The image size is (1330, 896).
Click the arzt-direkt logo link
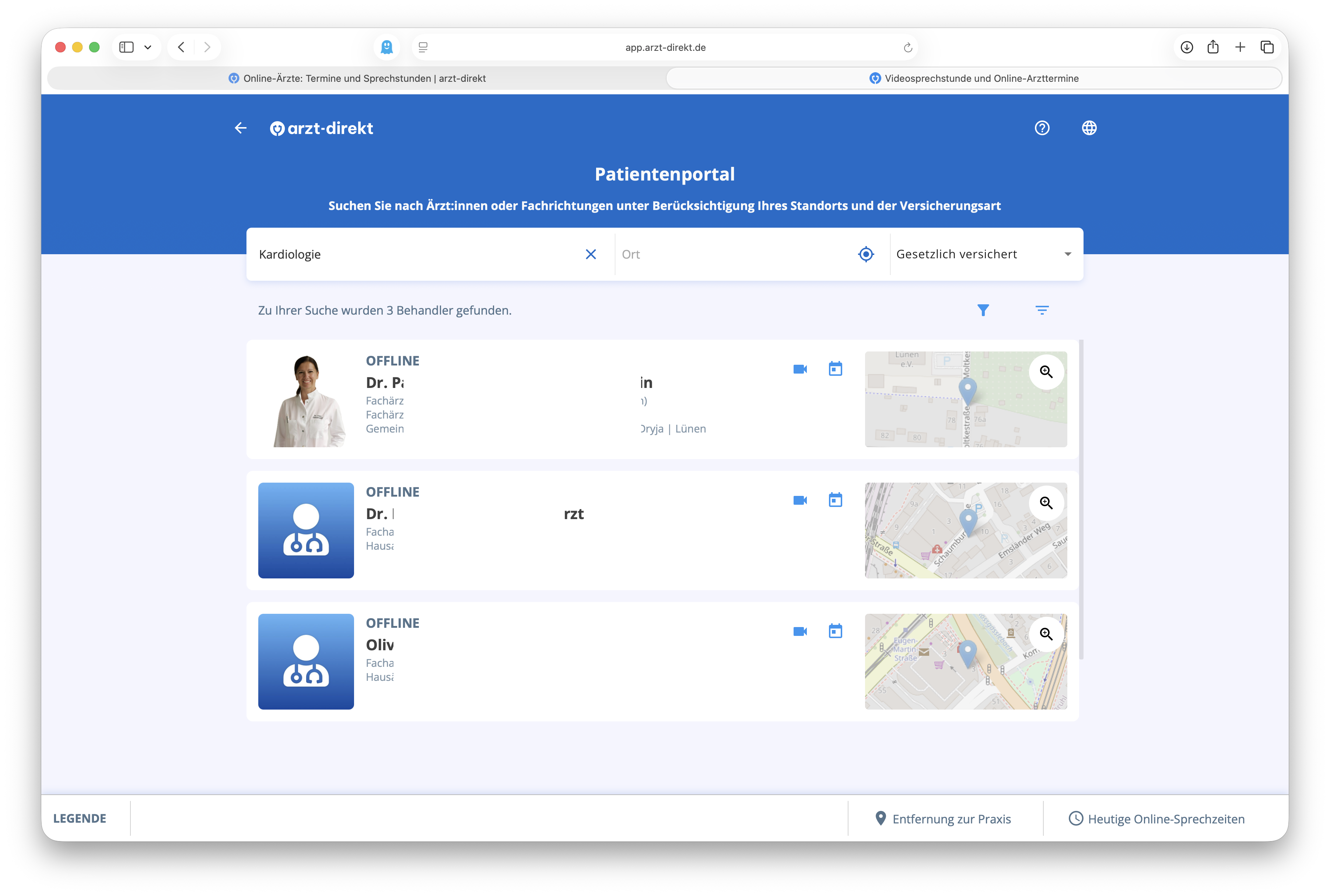[x=321, y=128]
